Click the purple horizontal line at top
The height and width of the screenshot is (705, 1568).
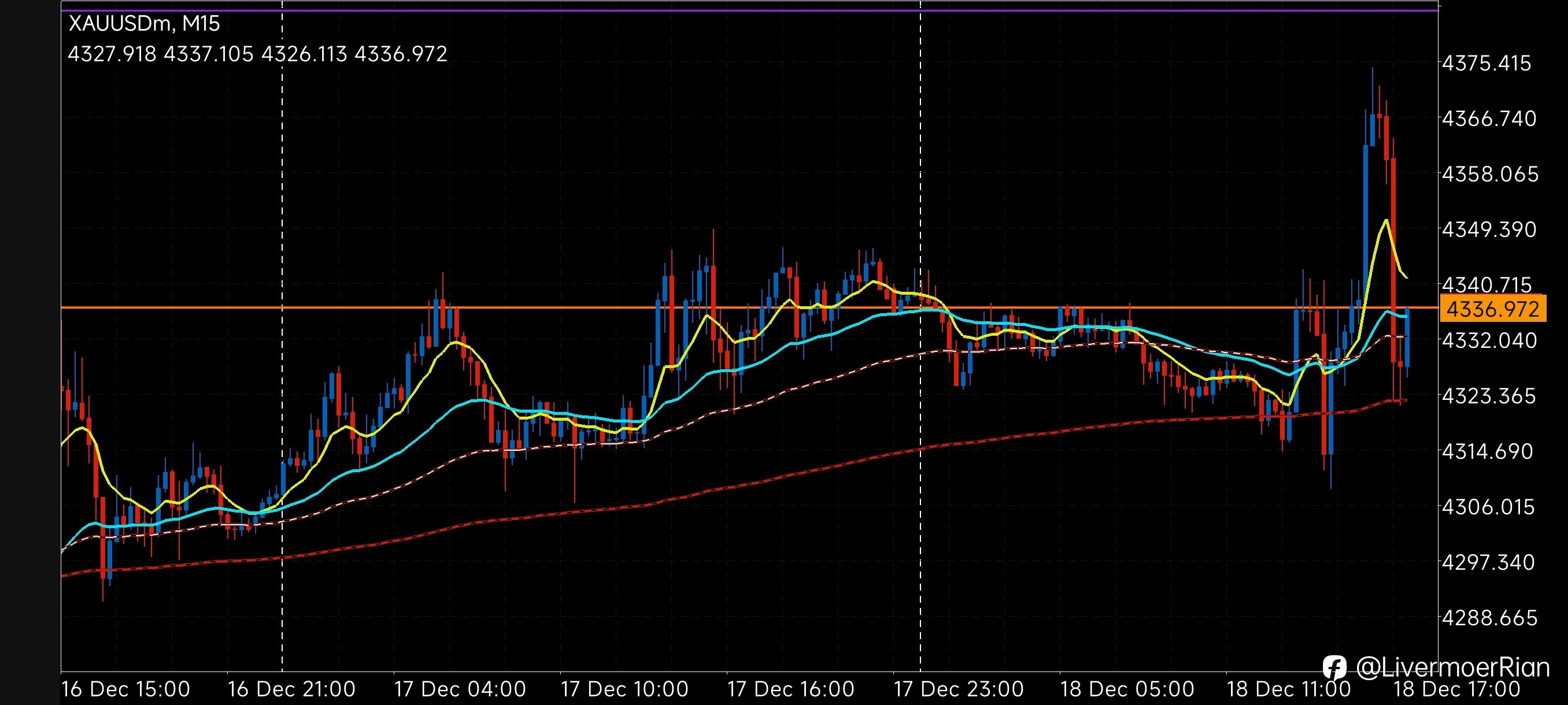[730, 10]
